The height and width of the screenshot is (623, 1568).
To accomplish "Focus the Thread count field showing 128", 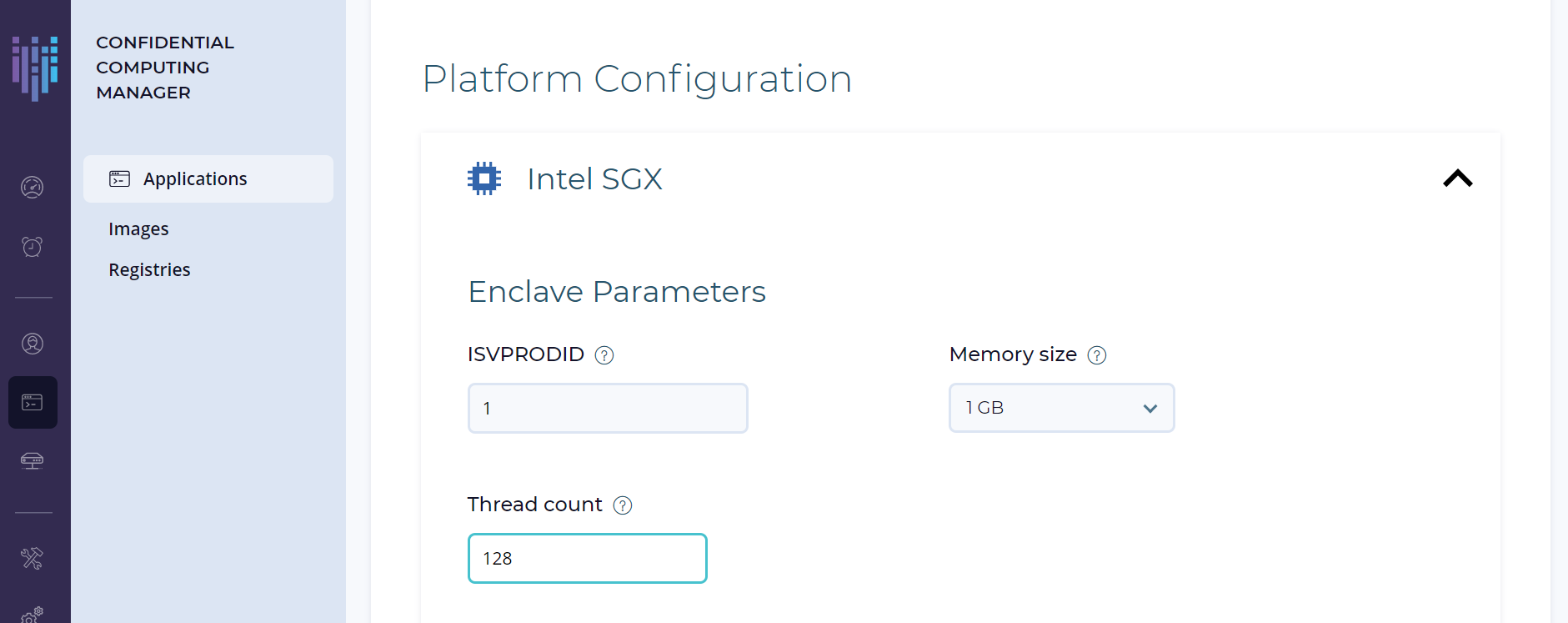I will coord(588,558).
